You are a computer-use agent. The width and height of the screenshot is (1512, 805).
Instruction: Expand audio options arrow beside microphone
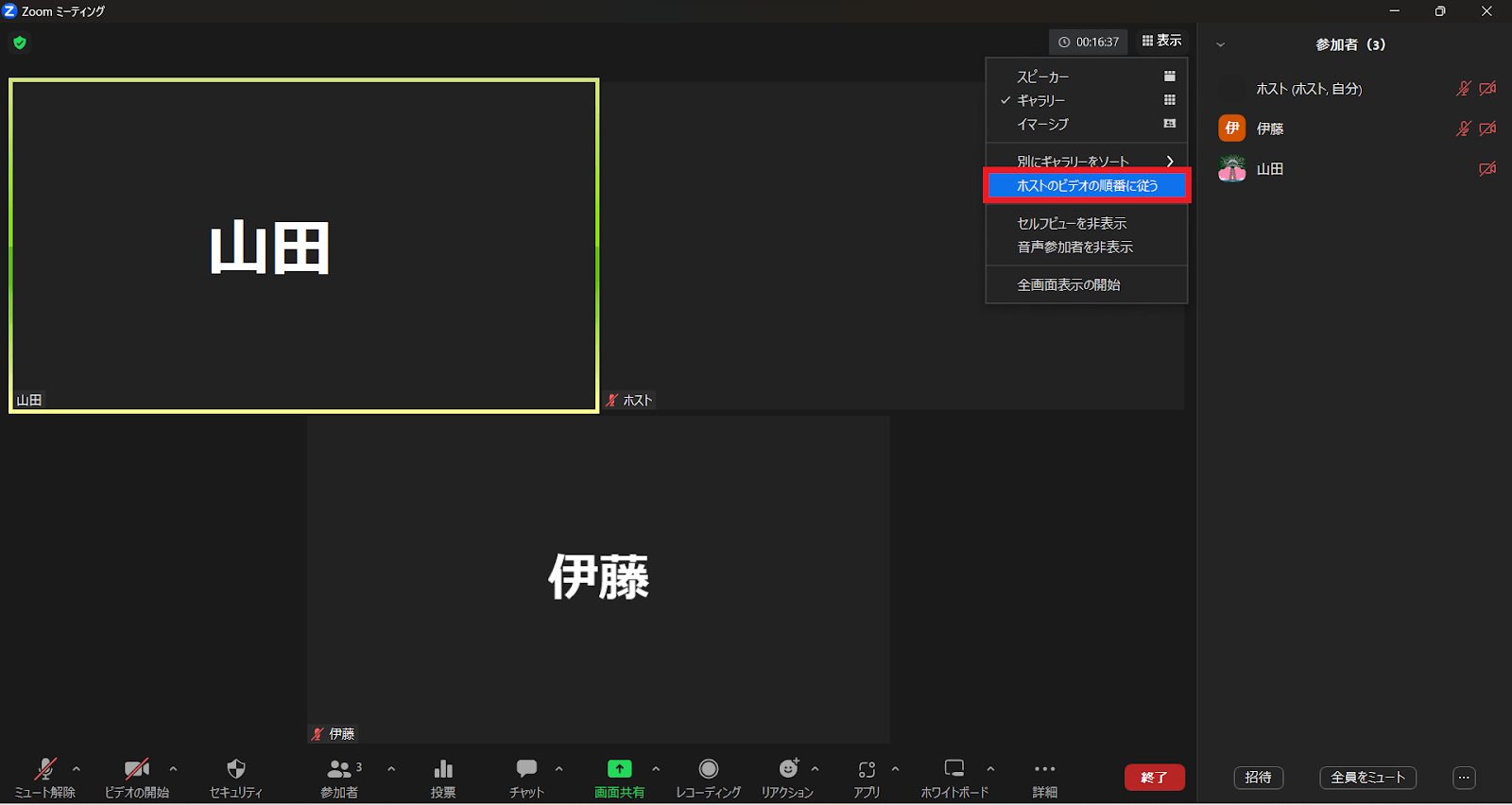click(77, 769)
